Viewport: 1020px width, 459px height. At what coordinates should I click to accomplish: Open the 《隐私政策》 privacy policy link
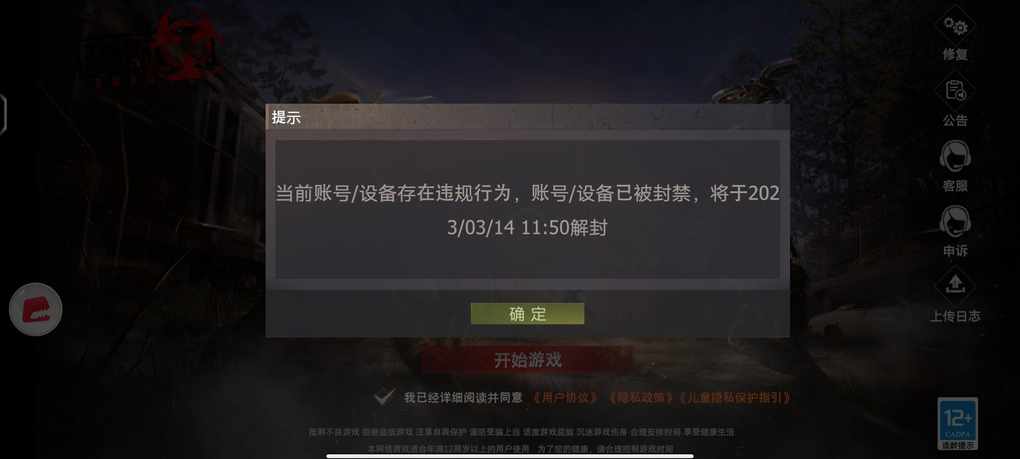tap(640, 397)
